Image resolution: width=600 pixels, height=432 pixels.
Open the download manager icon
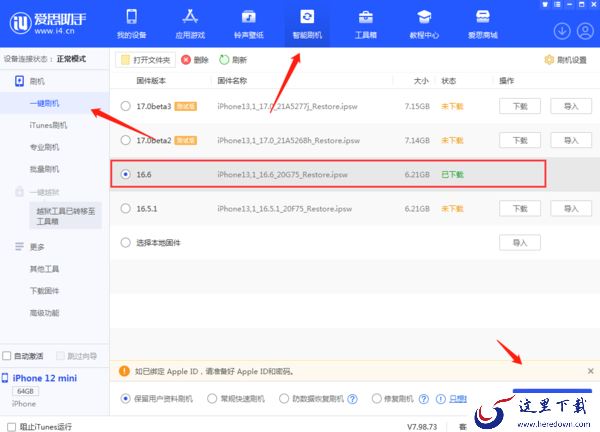[x=562, y=31]
